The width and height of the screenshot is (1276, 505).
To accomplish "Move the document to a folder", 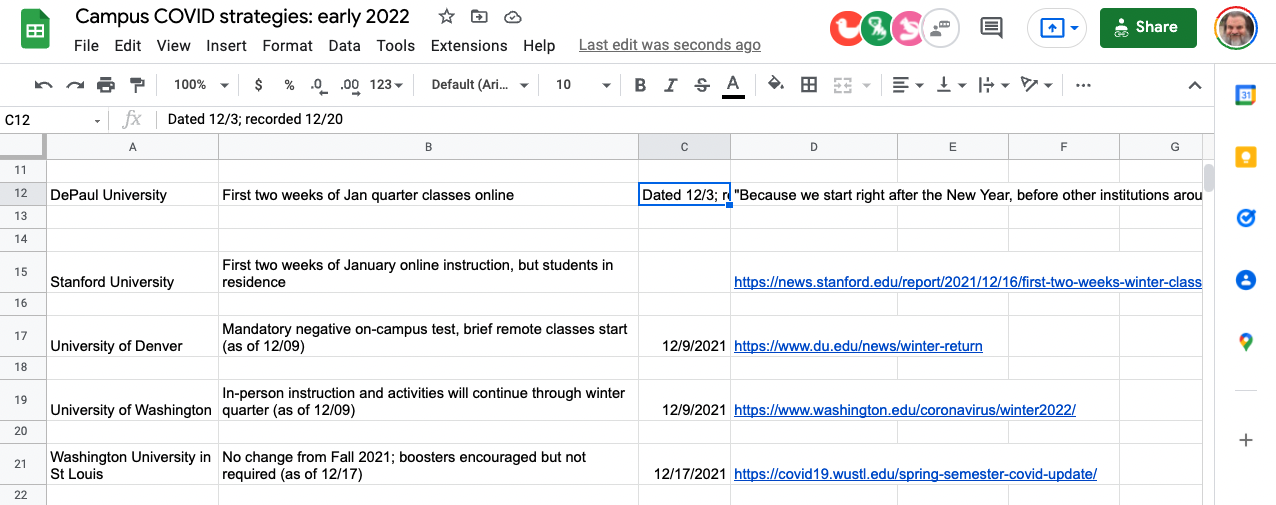I will point(480,17).
